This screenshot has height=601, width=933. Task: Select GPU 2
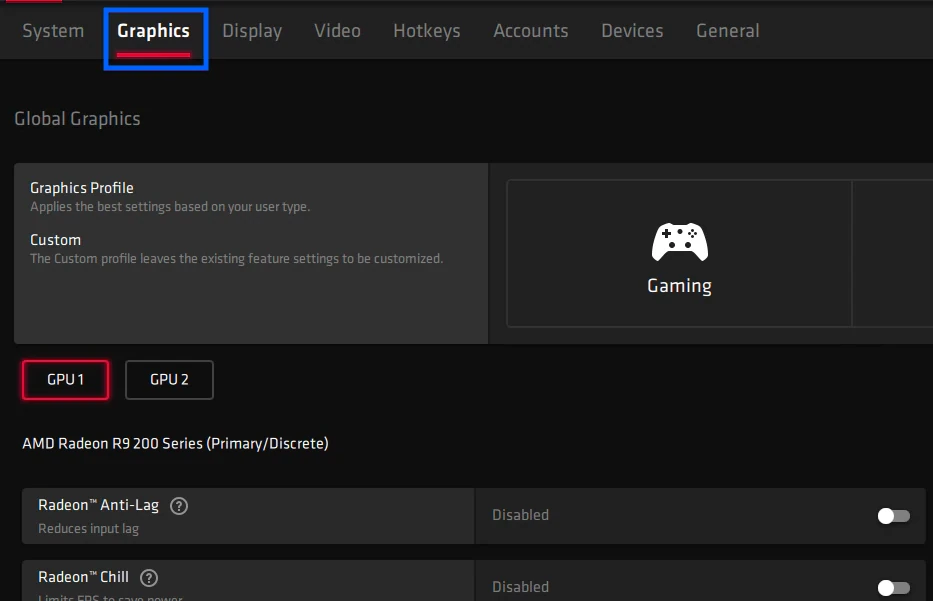tap(169, 380)
